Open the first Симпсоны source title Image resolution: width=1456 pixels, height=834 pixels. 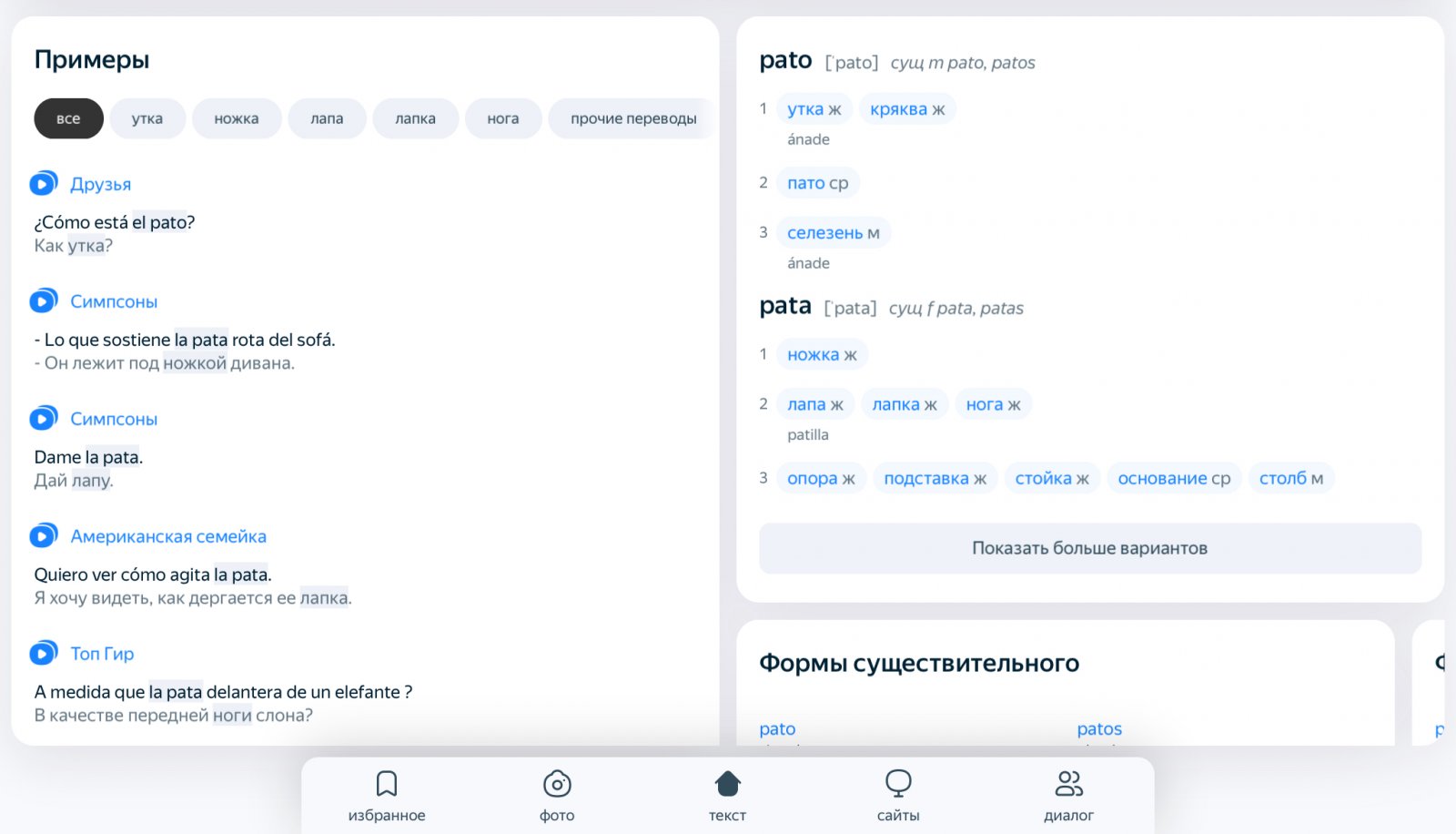(x=114, y=301)
